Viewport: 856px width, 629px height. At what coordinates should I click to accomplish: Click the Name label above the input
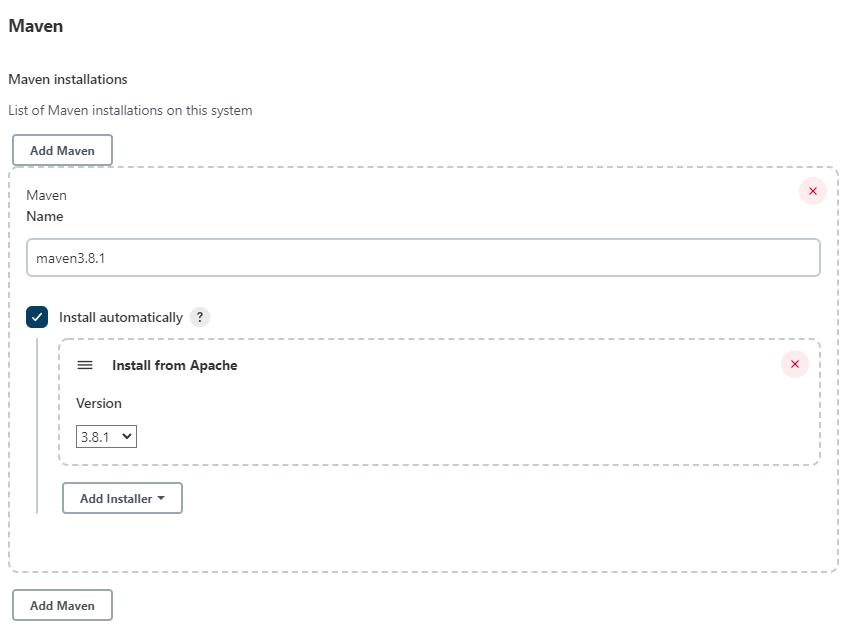[45, 216]
